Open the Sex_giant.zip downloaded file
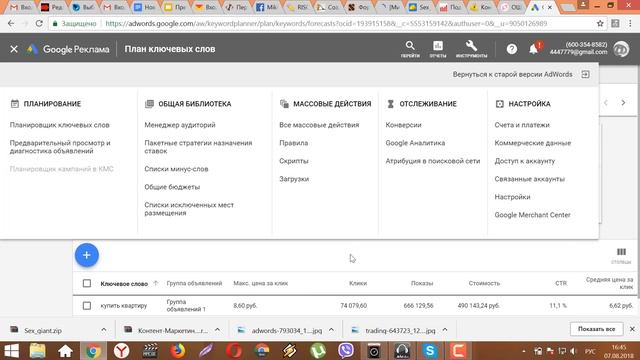This screenshot has width=640, height=360. tap(42, 330)
